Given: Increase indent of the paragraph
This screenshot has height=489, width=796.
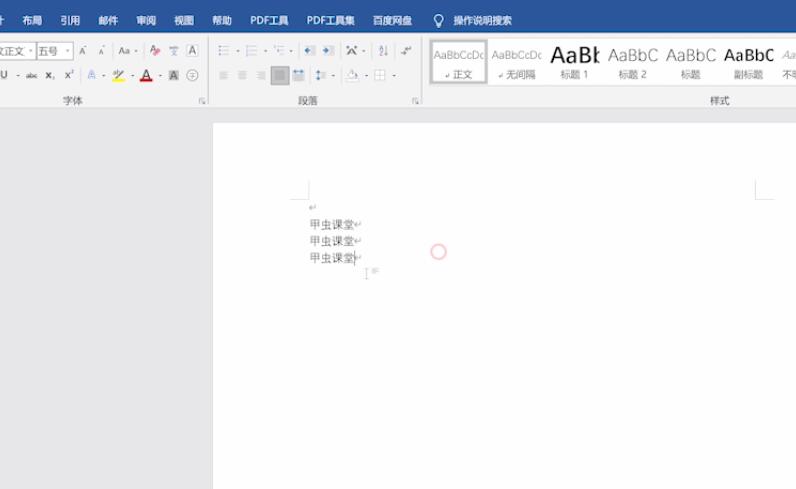Looking at the screenshot, I should tap(328, 51).
